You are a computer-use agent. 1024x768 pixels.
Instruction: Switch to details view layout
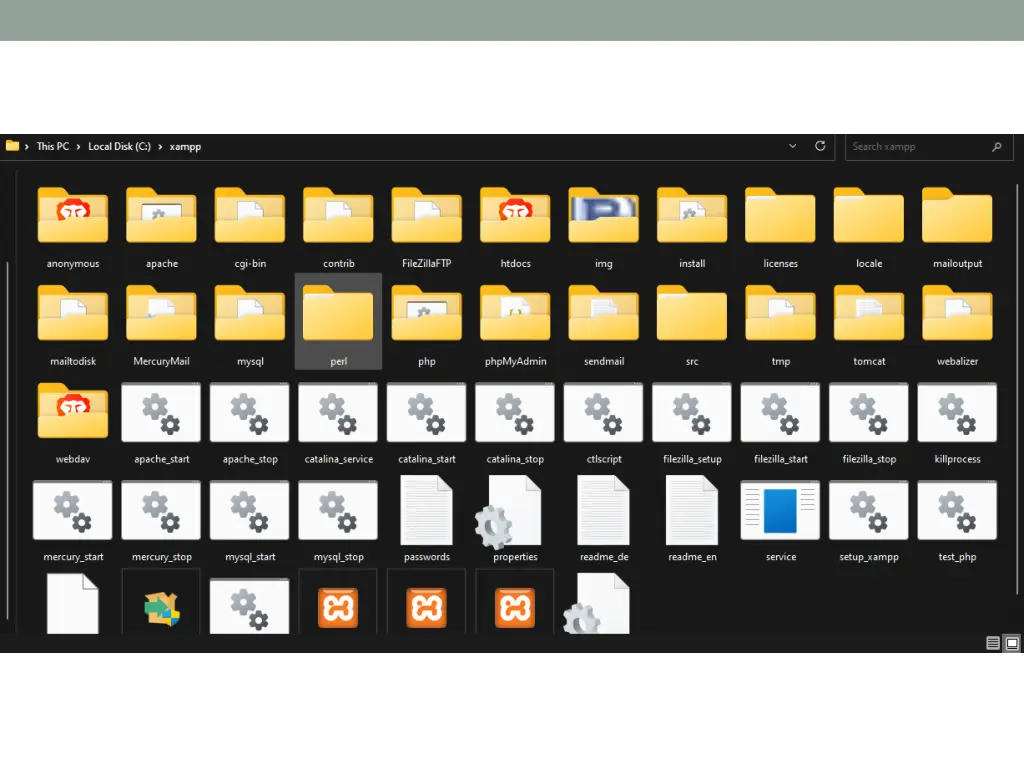pos(993,643)
